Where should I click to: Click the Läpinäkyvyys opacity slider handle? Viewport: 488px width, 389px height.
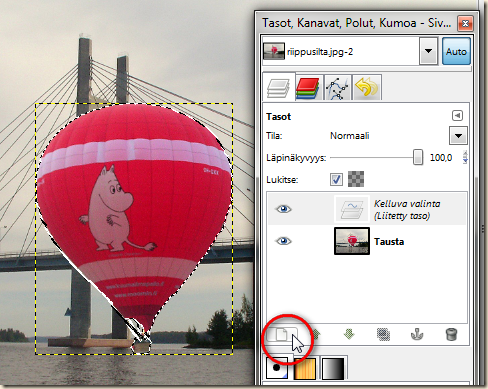pyautogui.click(x=418, y=157)
